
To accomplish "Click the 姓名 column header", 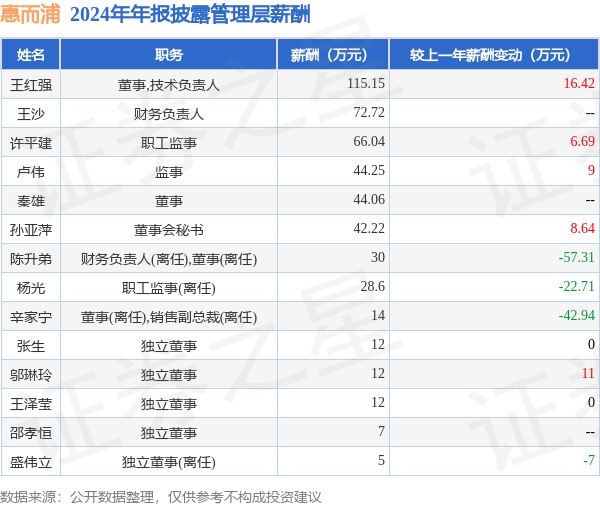I will pos(31,55).
